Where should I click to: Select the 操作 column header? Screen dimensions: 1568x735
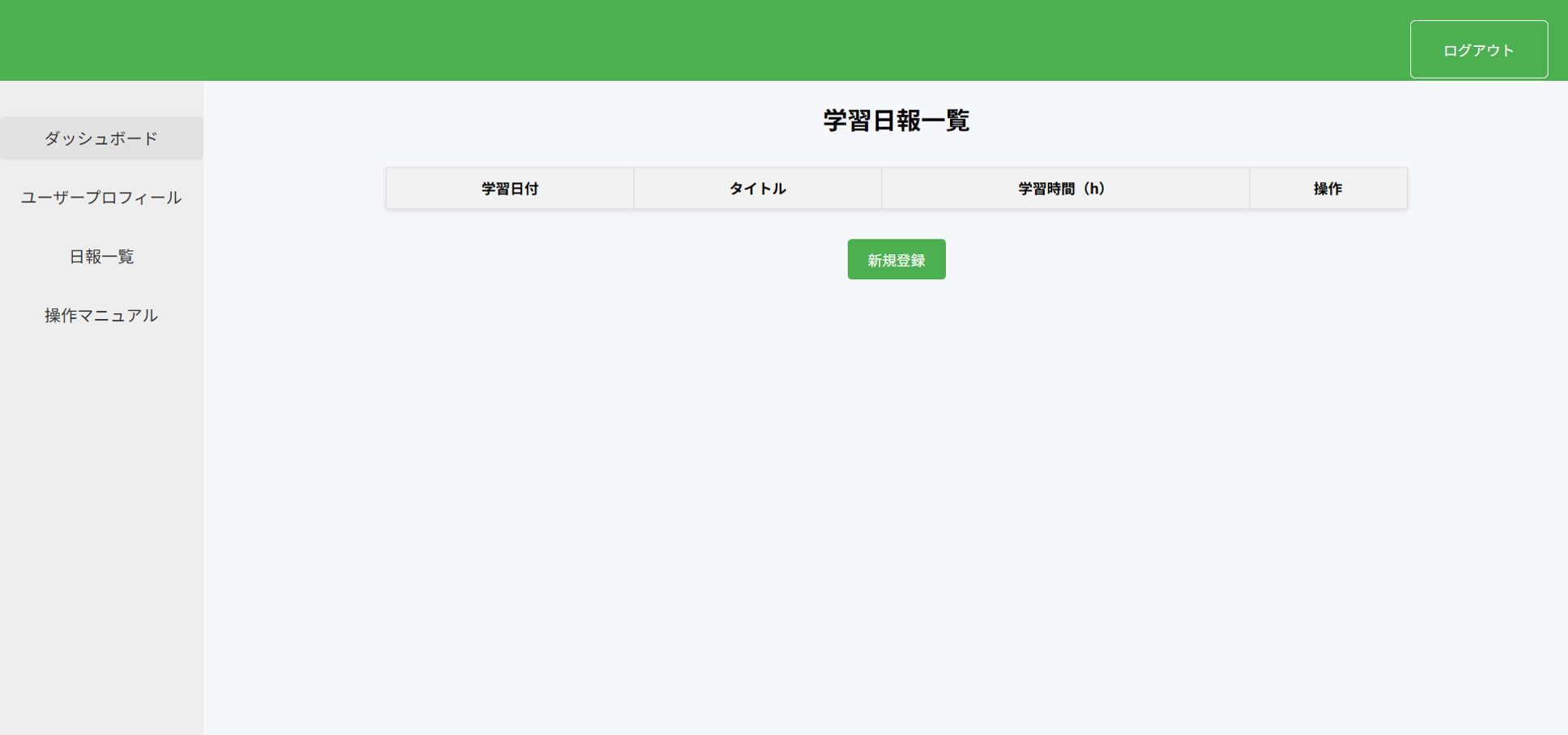click(x=1327, y=189)
